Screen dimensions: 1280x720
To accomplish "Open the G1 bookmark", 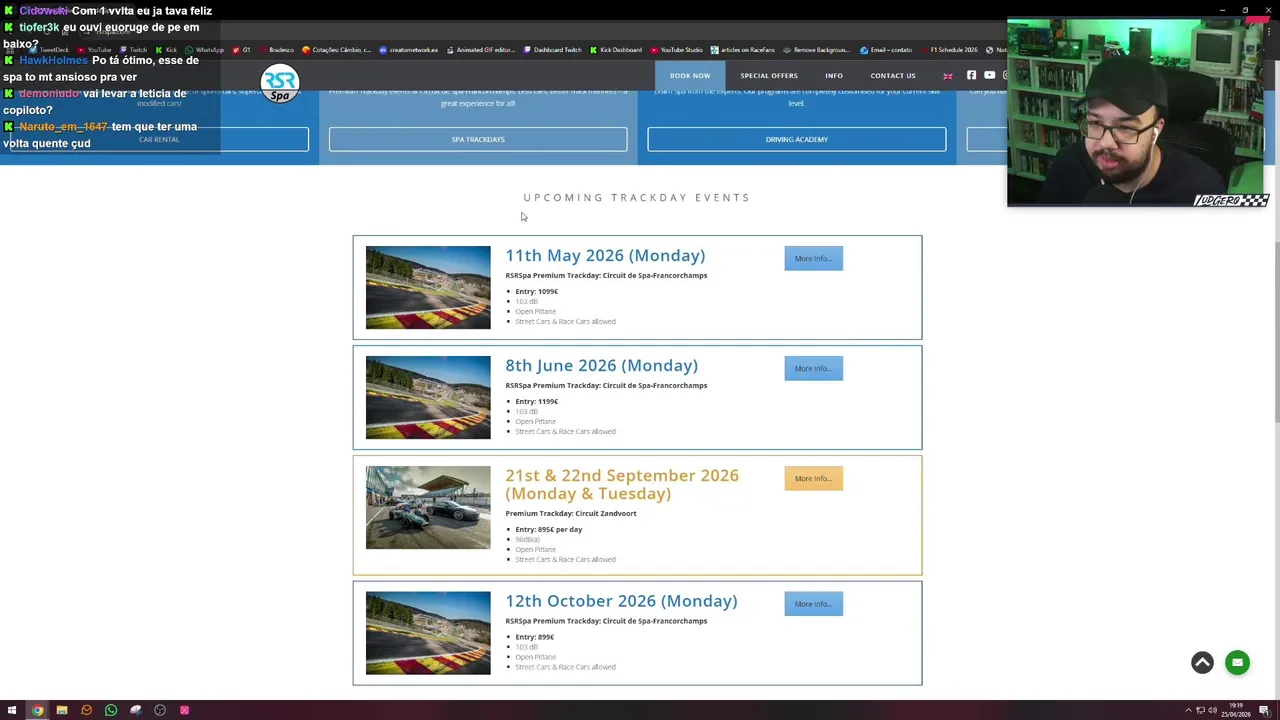I will coord(241,50).
